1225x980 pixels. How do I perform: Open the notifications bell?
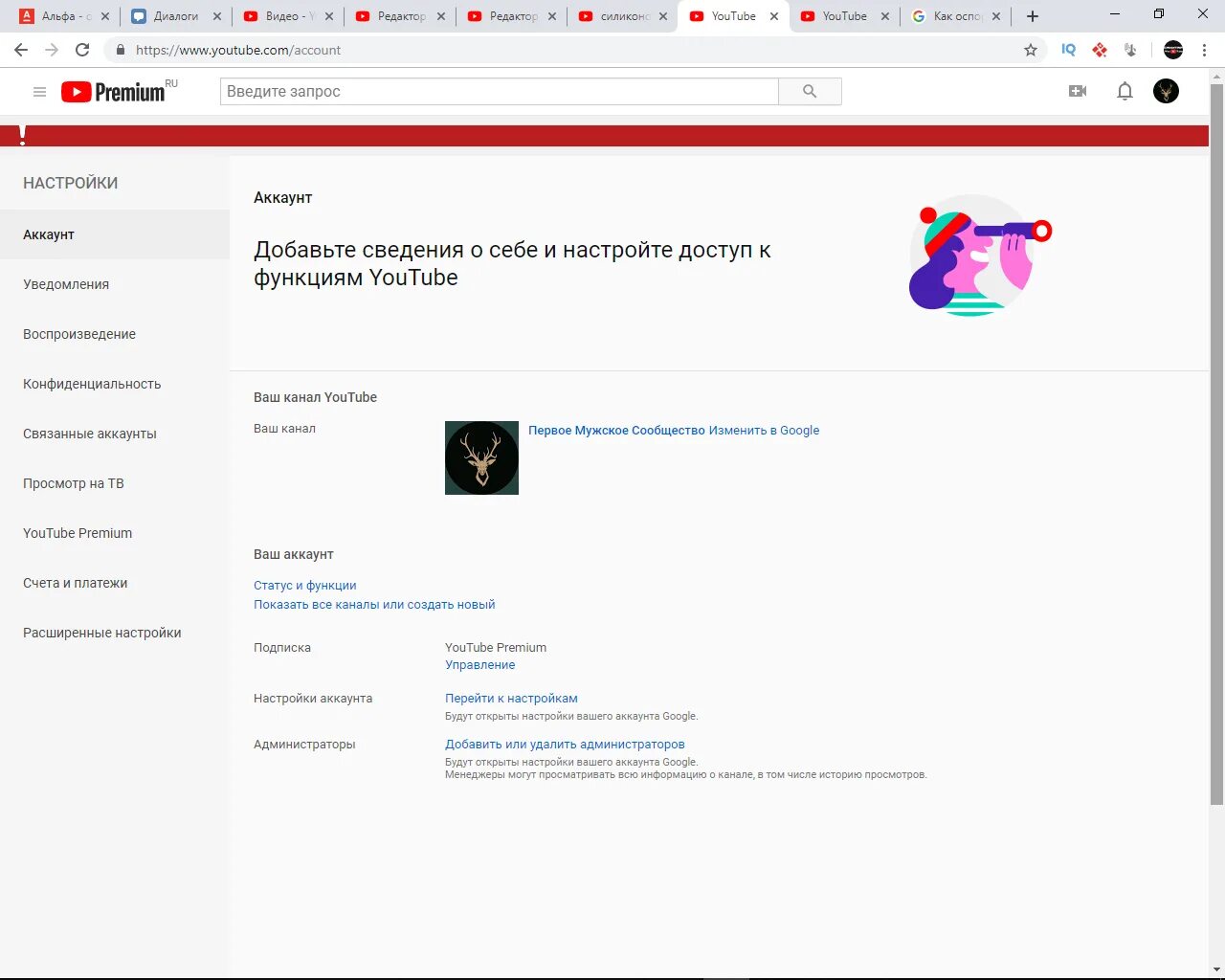1125,91
